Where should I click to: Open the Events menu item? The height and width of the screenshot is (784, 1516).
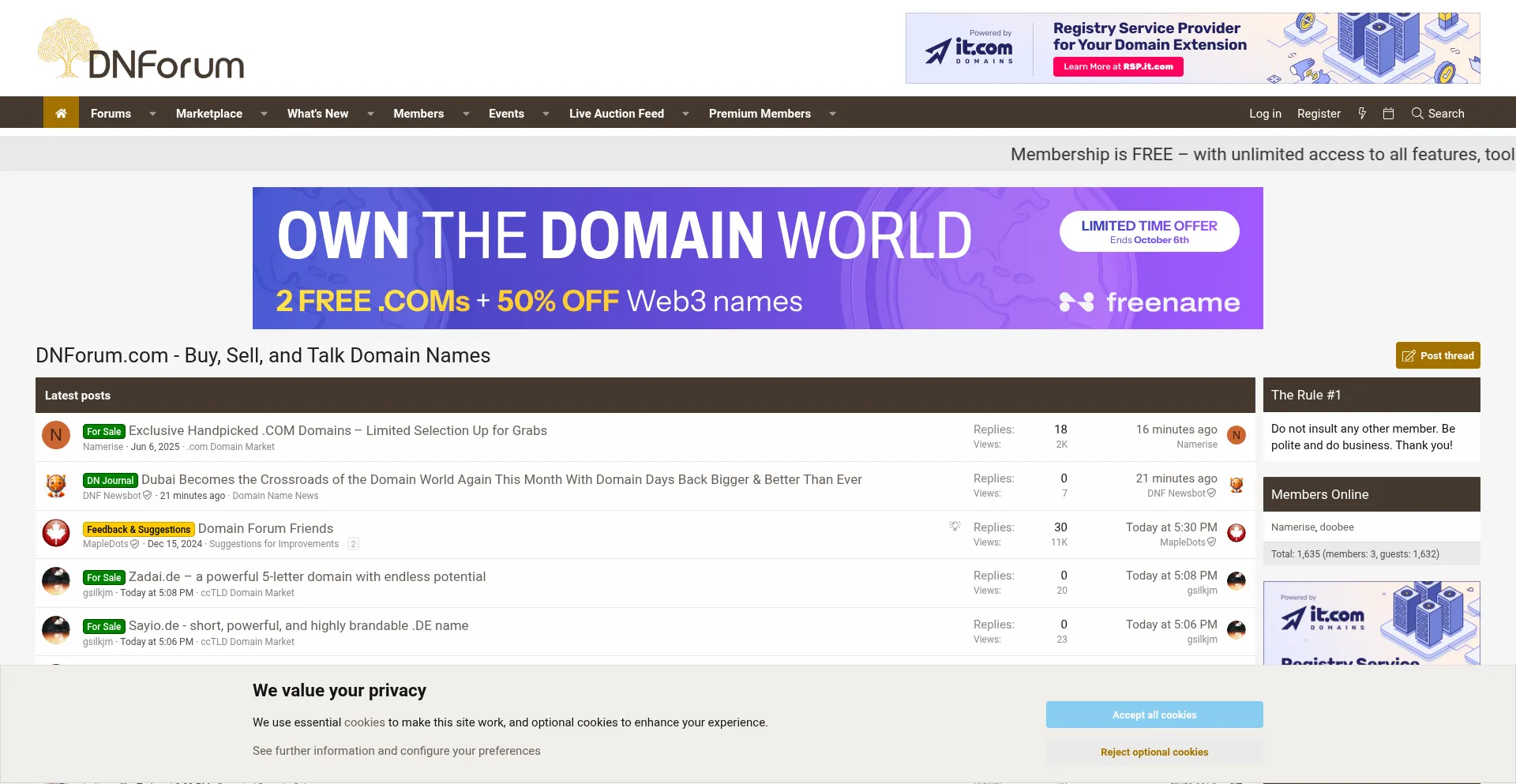pos(506,114)
